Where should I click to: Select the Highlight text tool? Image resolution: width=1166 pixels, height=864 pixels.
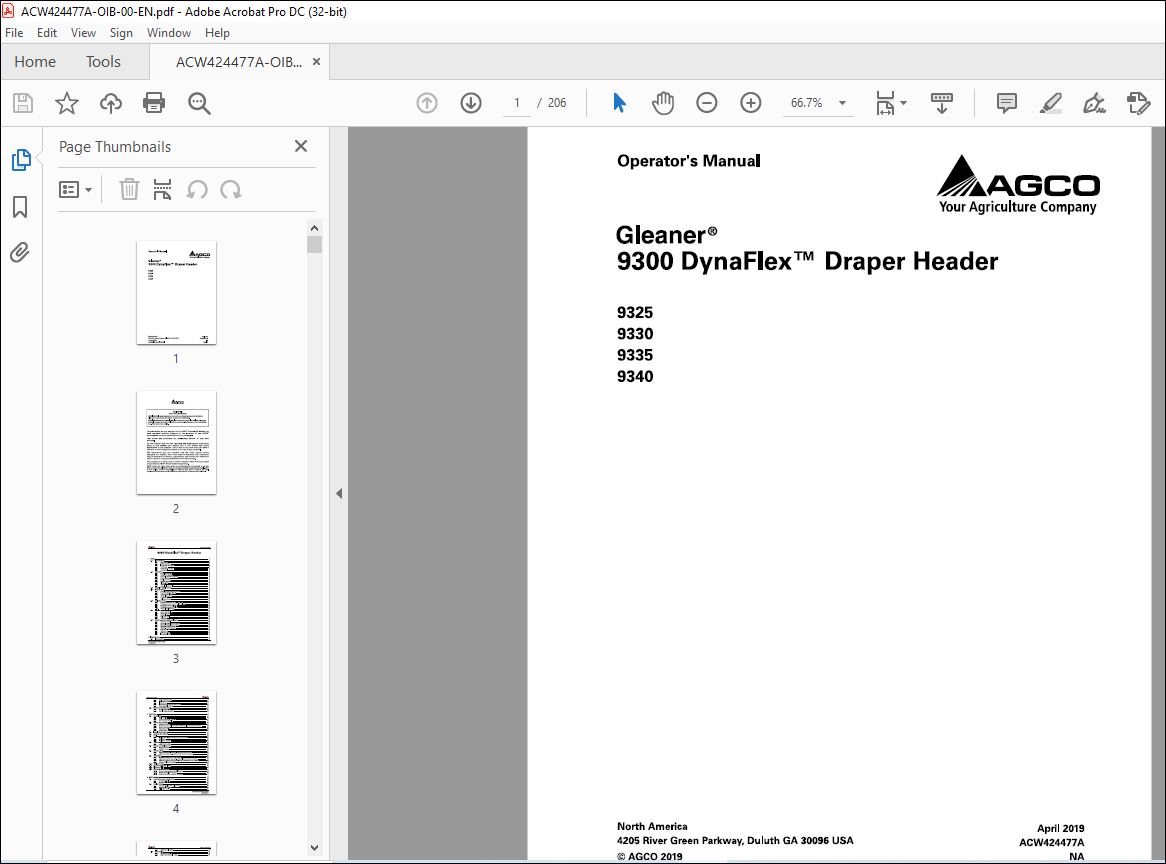pos(1050,103)
